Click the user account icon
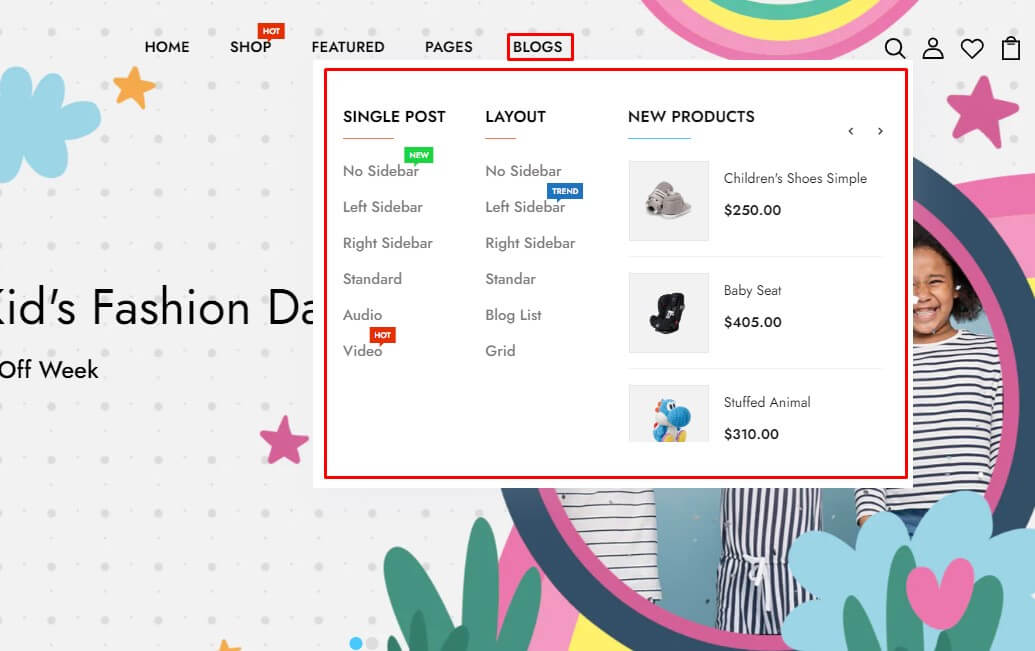The width and height of the screenshot is (1035, 651). [933, 48]
